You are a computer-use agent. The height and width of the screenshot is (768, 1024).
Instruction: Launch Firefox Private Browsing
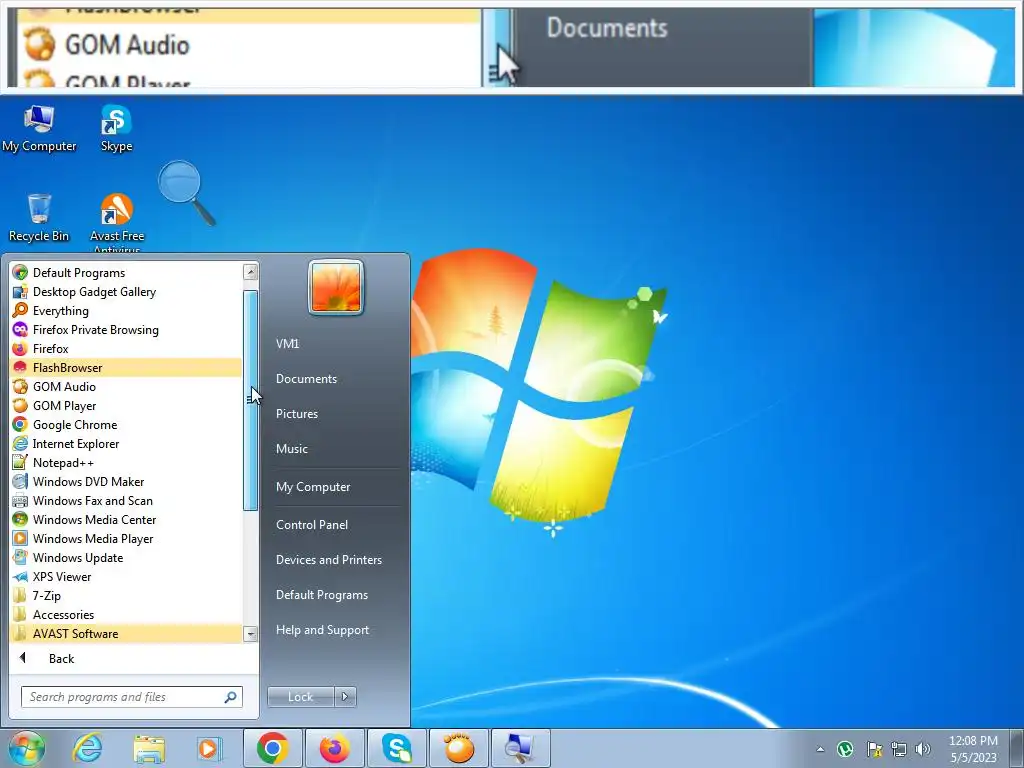(x=126, y=330)
